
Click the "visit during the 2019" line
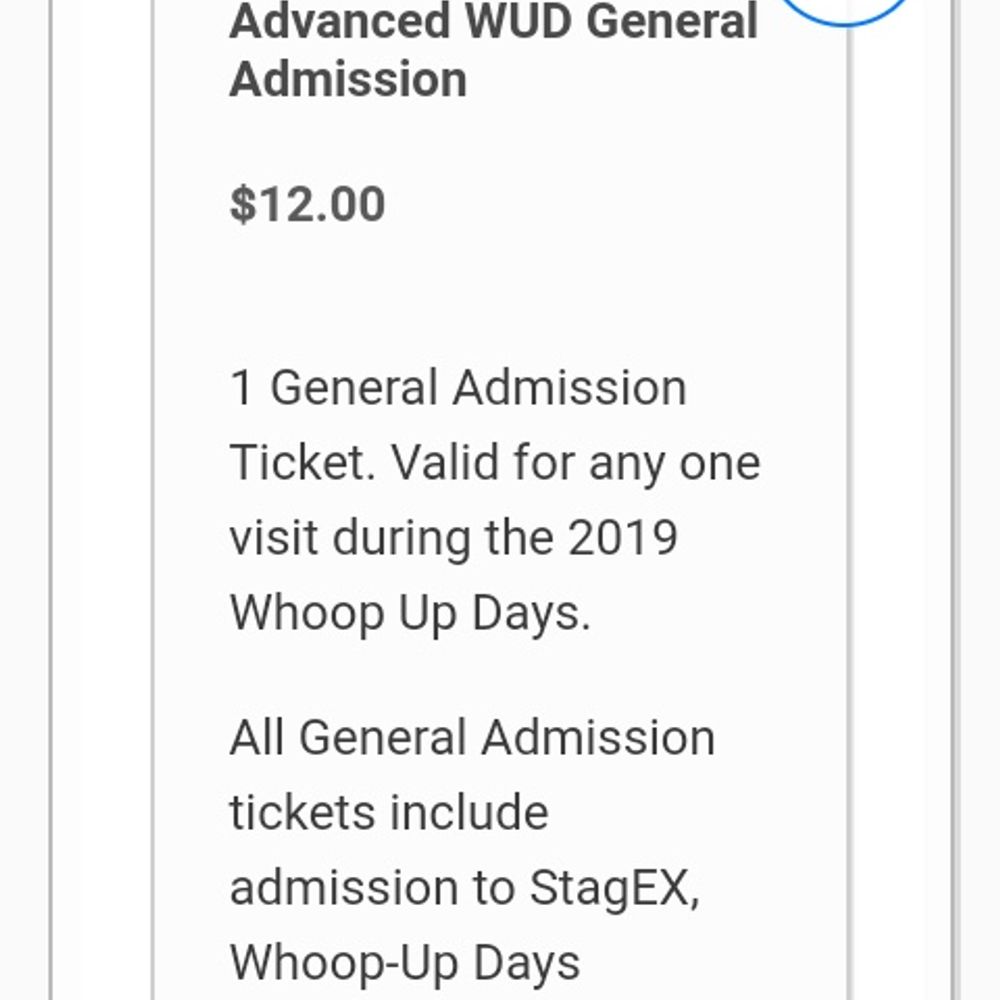453,537
